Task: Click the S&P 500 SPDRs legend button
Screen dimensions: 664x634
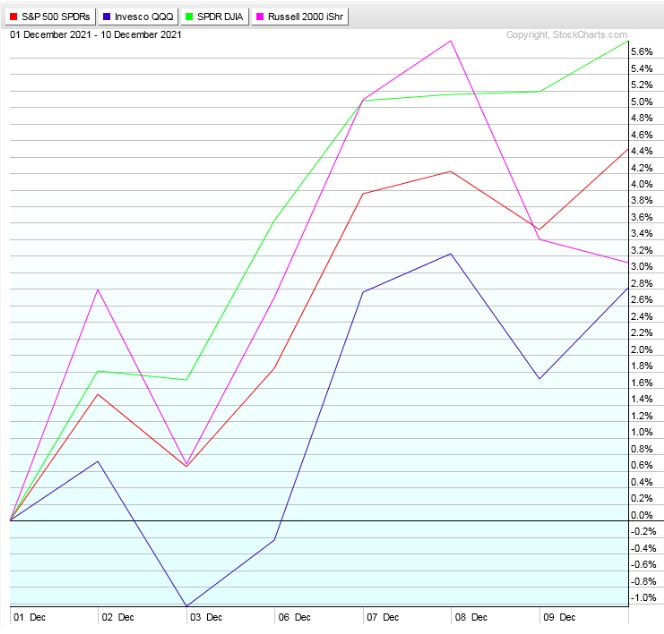Action: point(50,17)
